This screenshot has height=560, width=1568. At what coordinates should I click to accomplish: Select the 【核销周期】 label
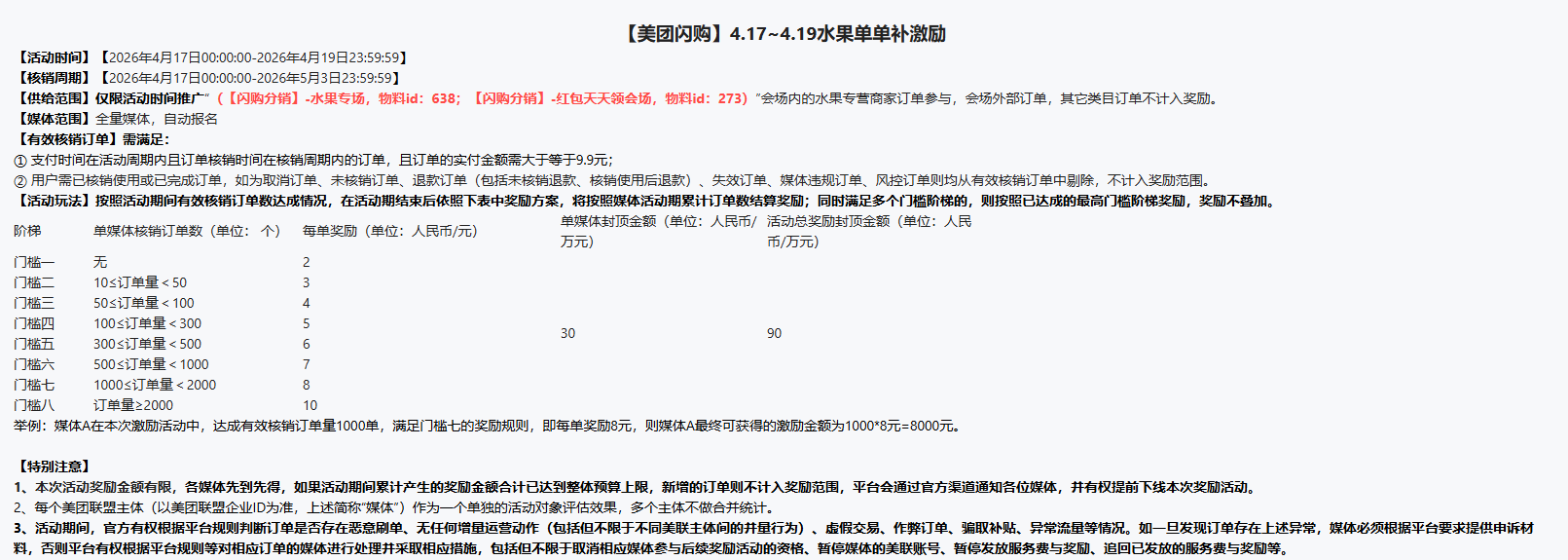point(55,78)
